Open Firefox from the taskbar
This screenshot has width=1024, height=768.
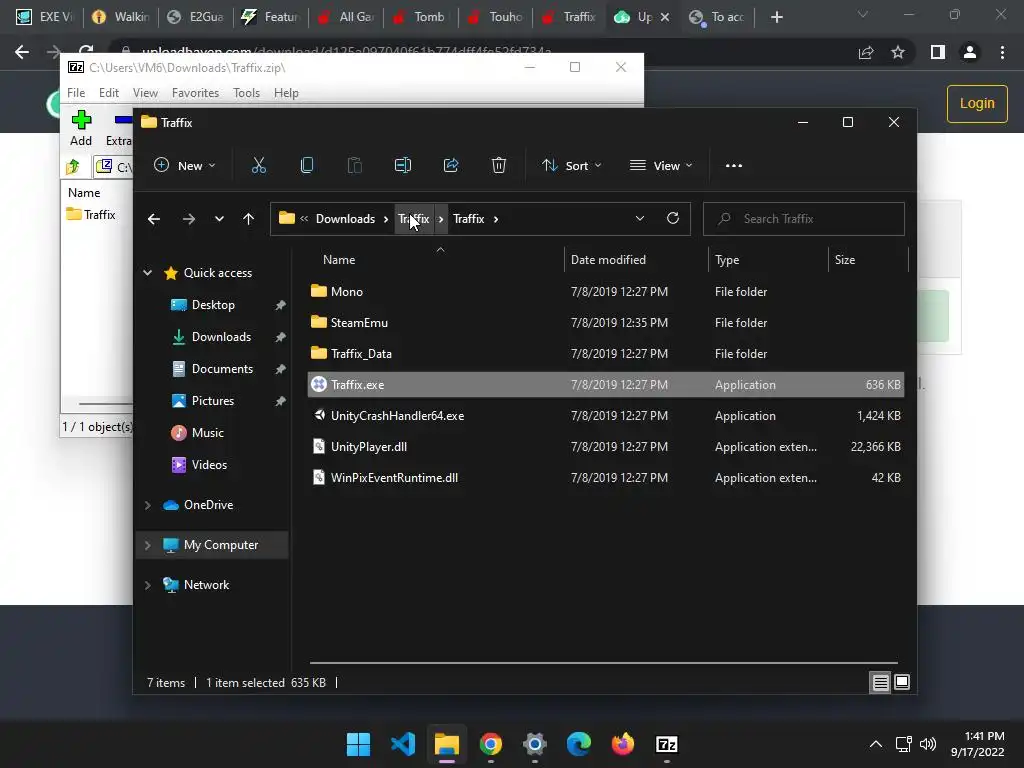coord(622,744)
